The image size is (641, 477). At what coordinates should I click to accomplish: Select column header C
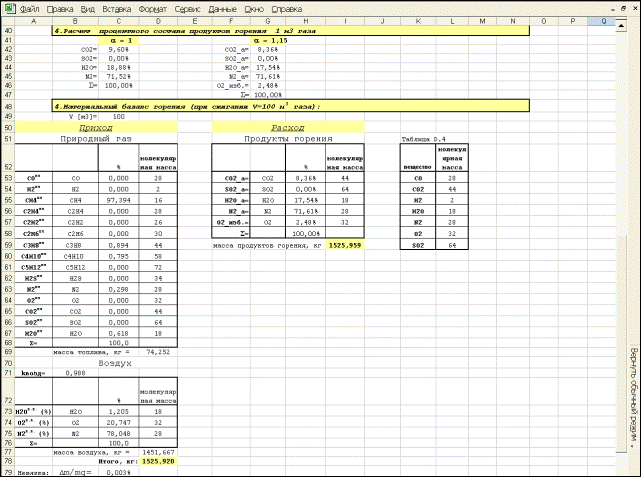(119, 21)
